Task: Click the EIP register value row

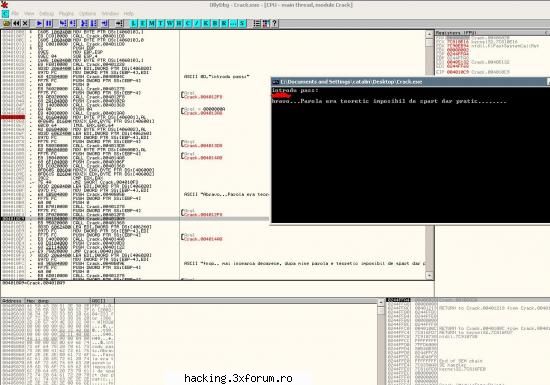Action: pos(473,72)
